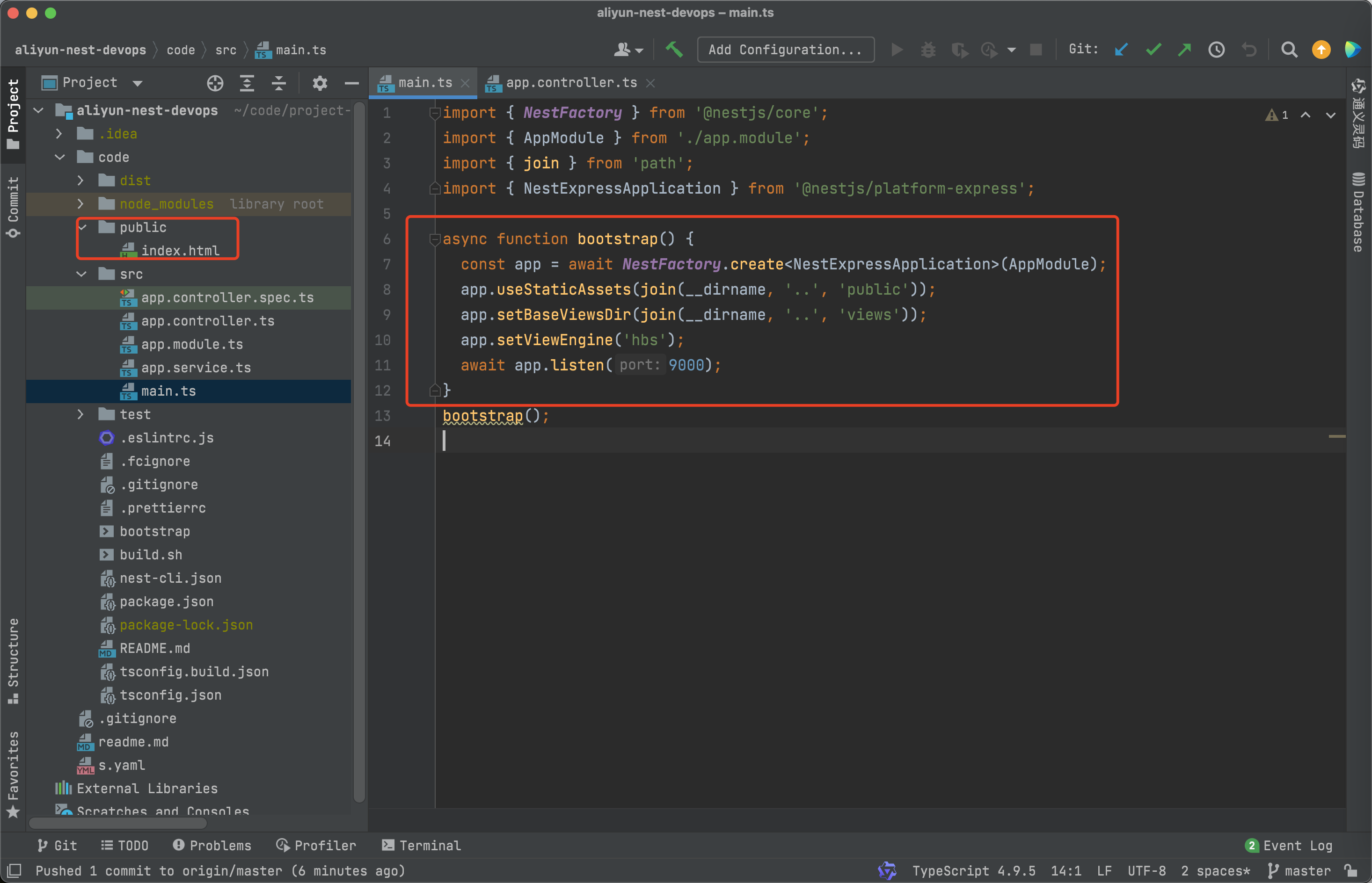Collapse the src folder

tap(81, 274)
